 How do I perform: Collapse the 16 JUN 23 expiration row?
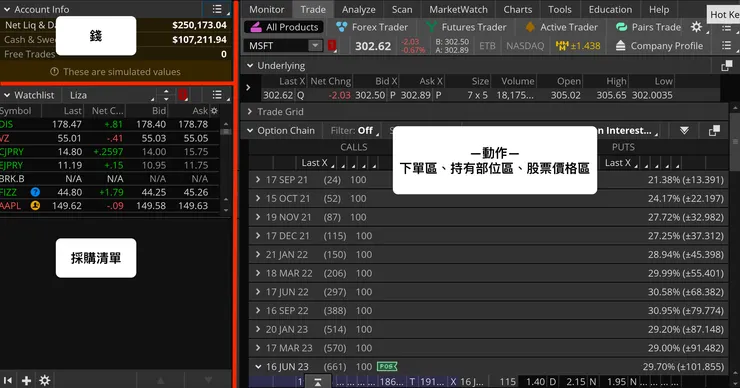pos(258,366)
